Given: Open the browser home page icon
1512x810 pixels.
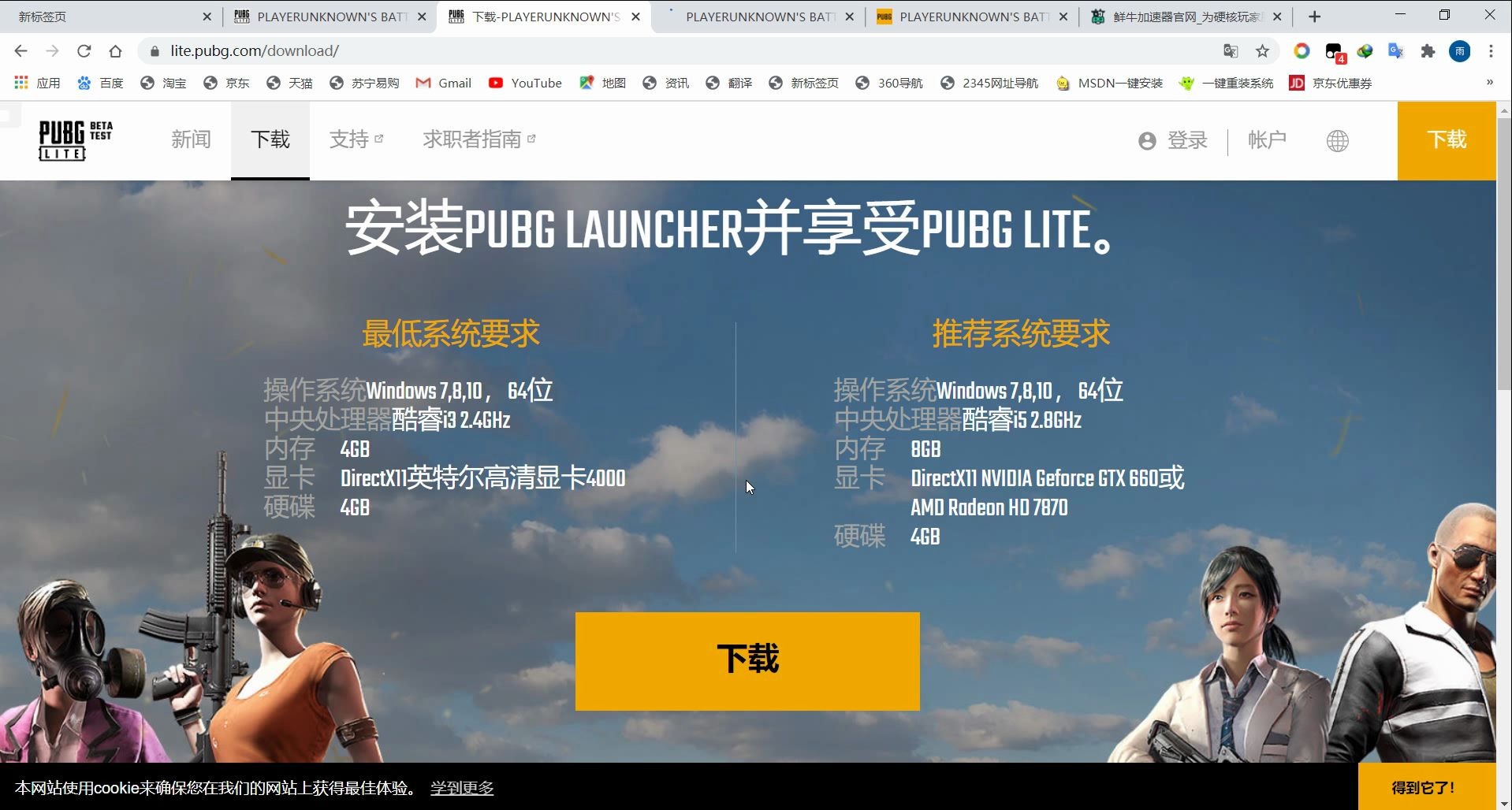Looking at the screenshot, I should 116,51.
